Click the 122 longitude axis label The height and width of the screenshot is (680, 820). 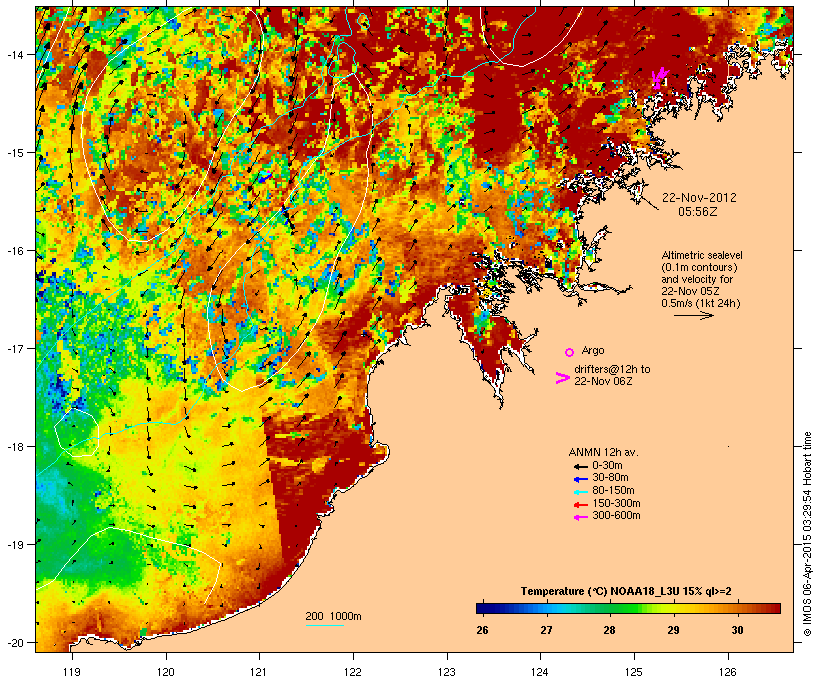[x=353, y=672]
